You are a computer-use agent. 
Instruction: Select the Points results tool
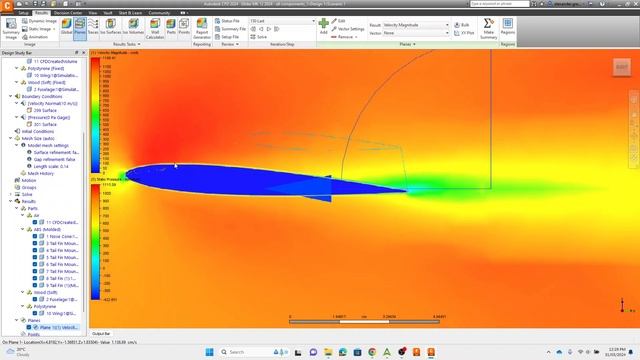(184, 27)
